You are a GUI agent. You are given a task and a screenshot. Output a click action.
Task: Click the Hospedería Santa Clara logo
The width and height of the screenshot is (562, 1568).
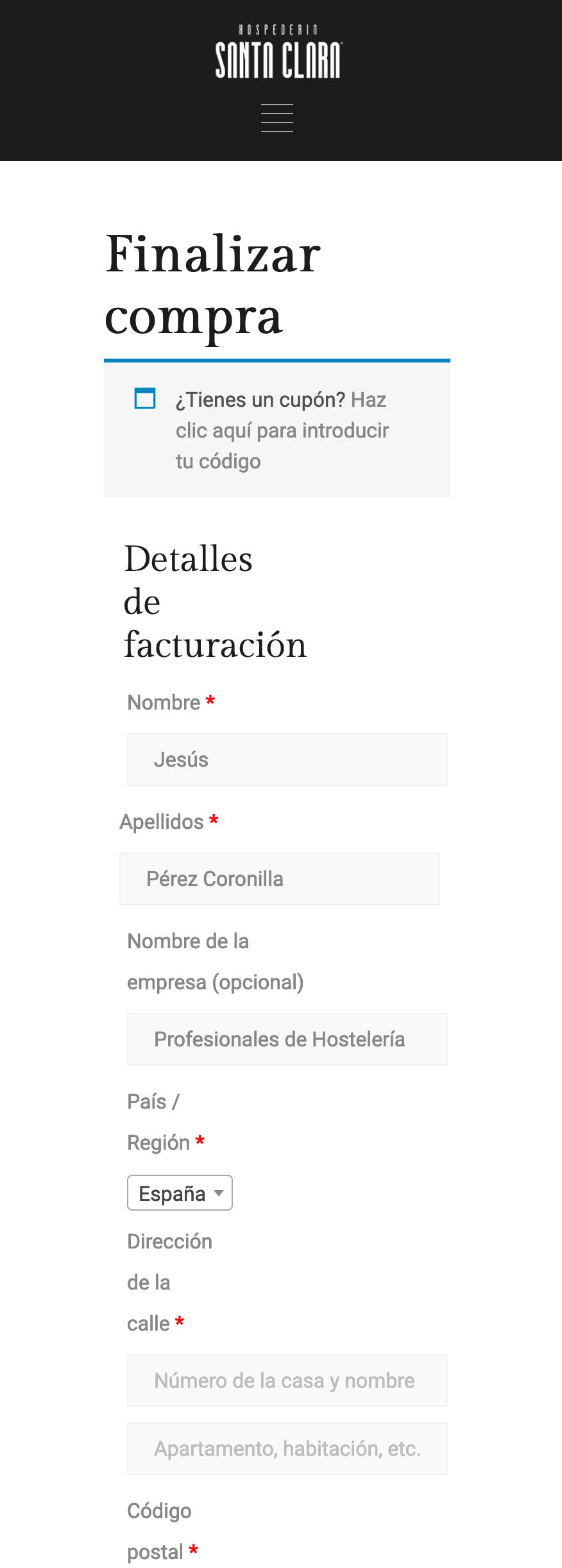(278, 52)
